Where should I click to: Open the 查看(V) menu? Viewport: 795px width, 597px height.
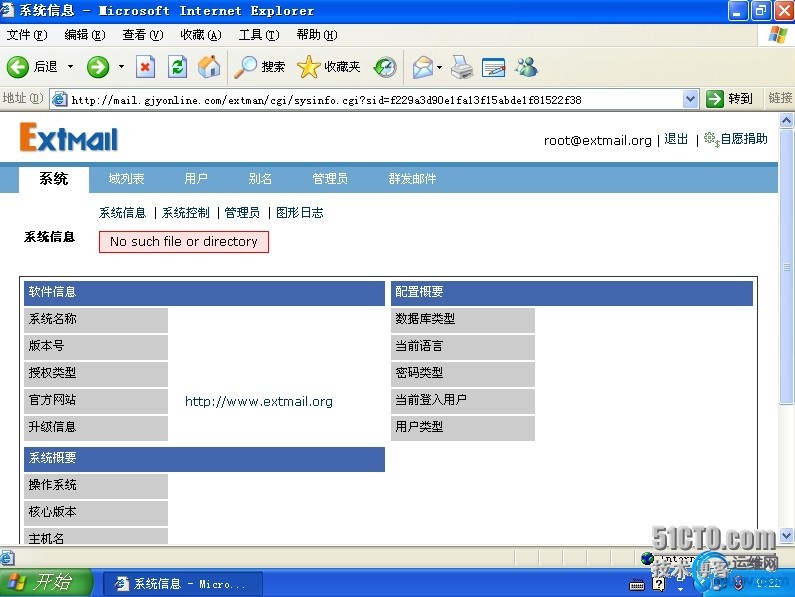(142, 35)
